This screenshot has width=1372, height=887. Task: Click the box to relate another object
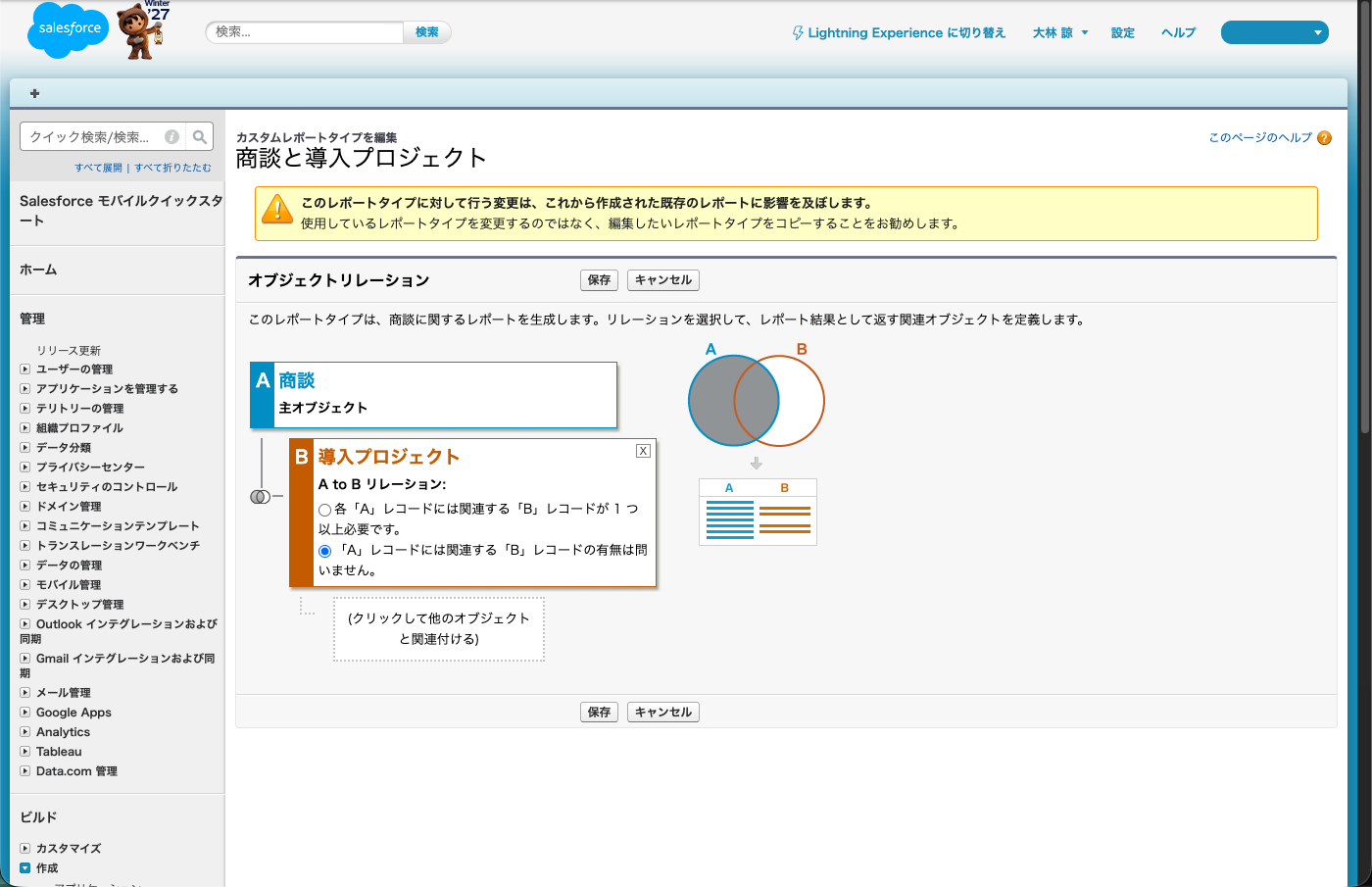click(439, 629)
